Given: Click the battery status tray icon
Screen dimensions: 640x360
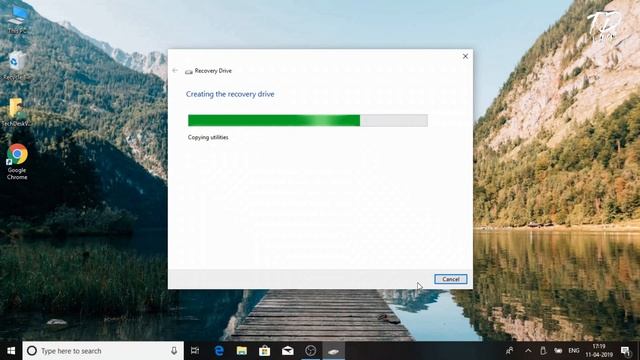Looking at the screenshot, I should click(558, 351).
